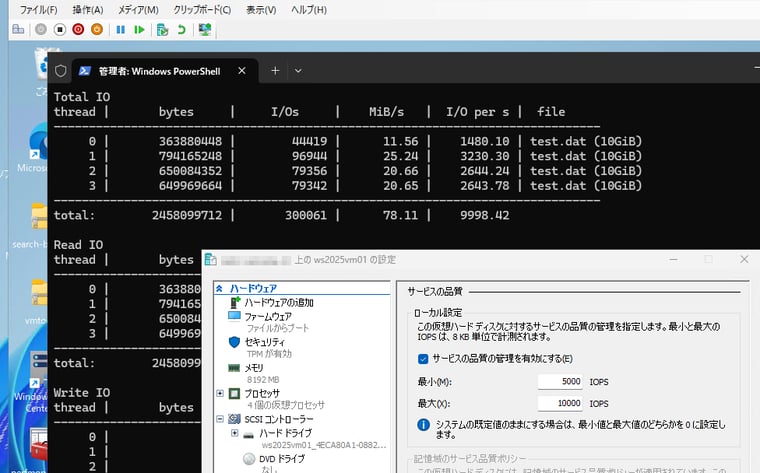Open a new terminal tab with plus
This screenshot has width=760, height=473.
(275, 71)
